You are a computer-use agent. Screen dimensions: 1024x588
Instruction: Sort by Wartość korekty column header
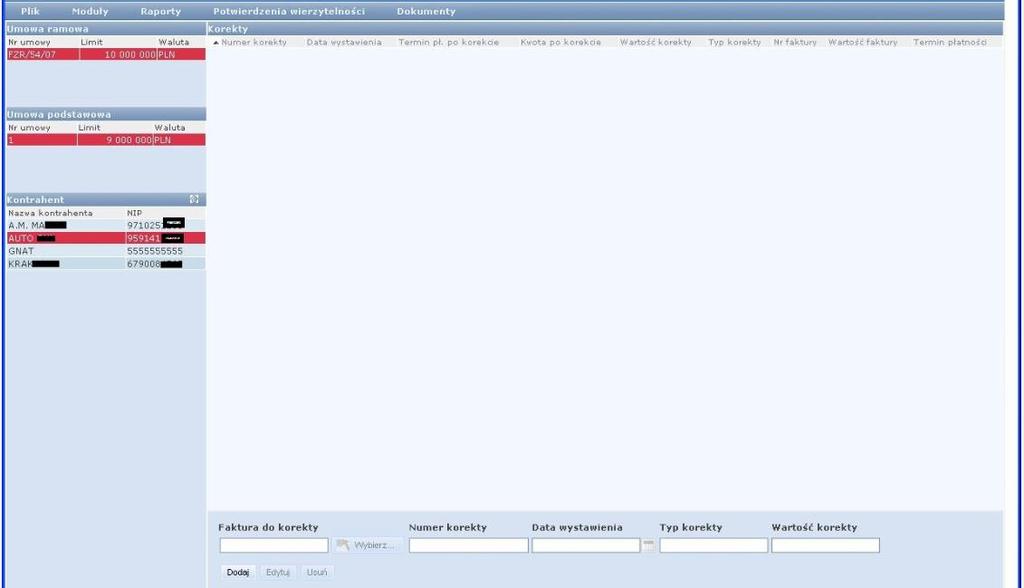[x=655, y=42]
